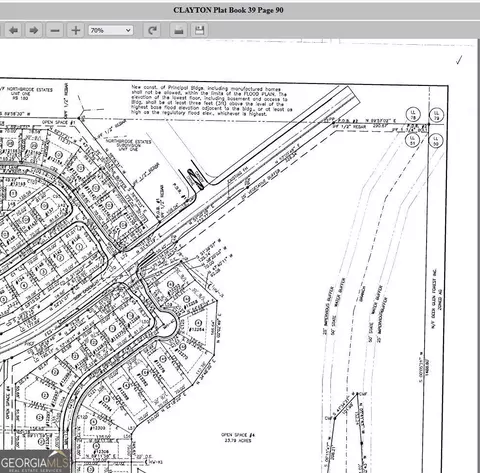Click the N/F Northbrook Estates Unit One heading
The width and height of the screenshot is (480, 473).
(x=25, y=94)
